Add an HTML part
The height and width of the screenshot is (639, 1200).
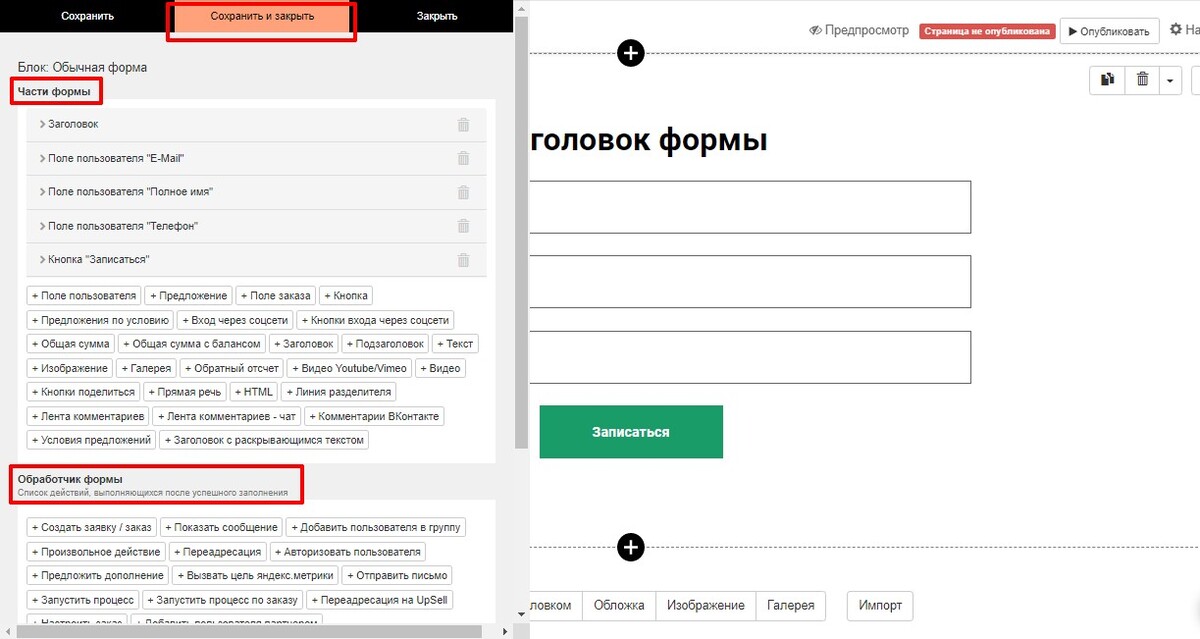(254, 392)
